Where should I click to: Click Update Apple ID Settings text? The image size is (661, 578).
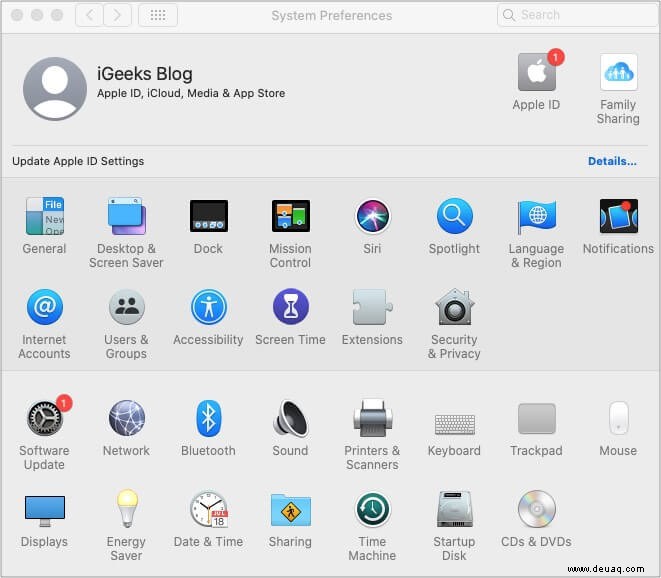point(78,161)
